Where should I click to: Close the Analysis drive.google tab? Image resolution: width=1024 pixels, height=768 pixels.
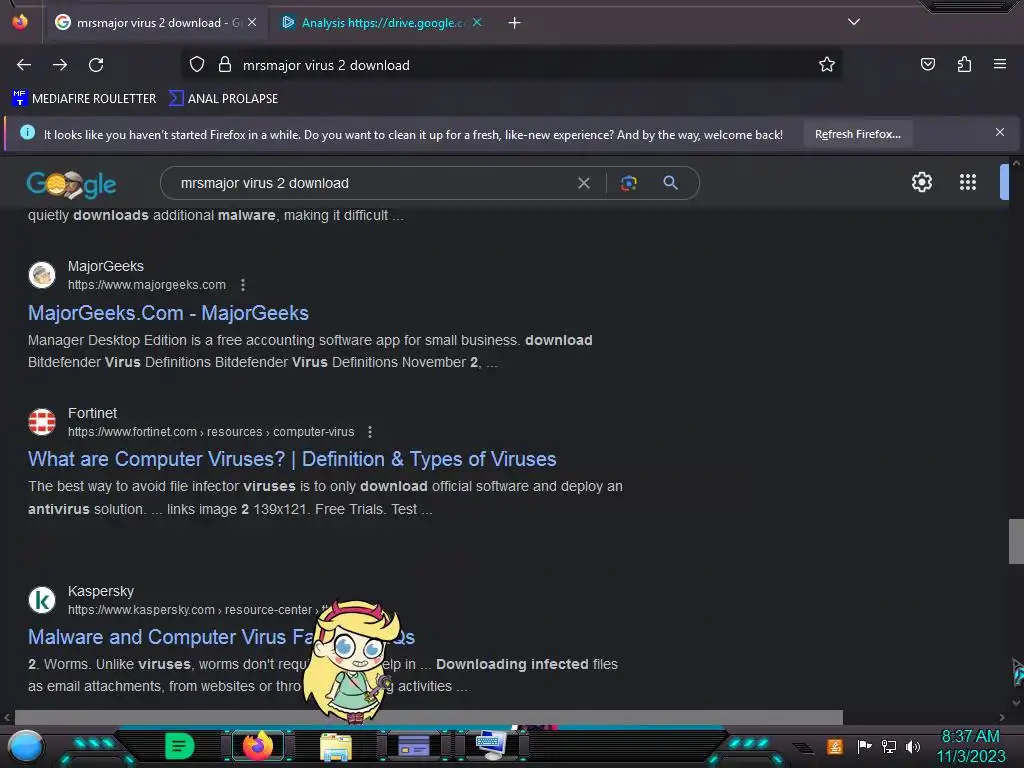pos(477,22)
